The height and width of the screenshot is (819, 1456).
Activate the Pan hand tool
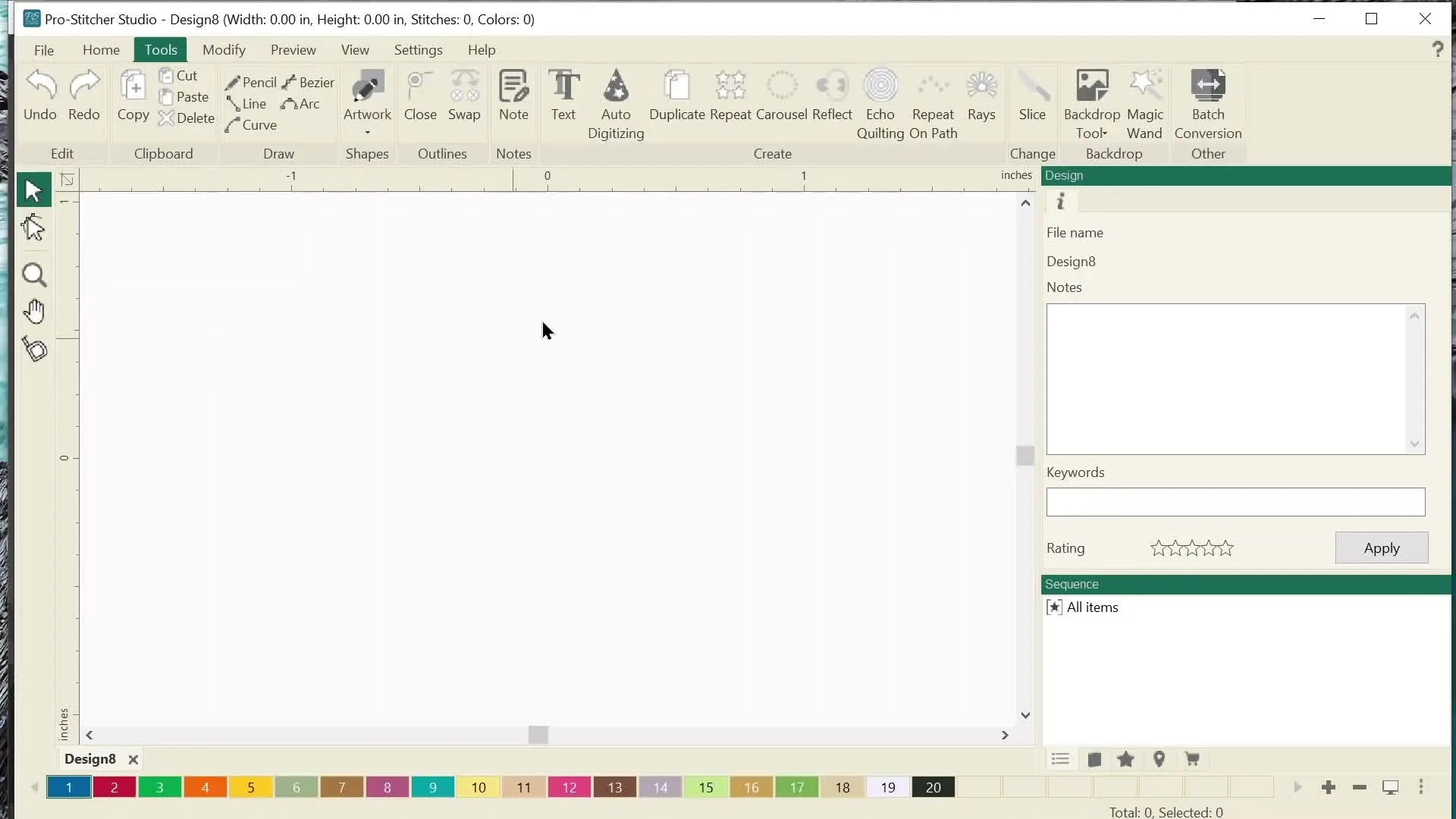click(34, 312)
